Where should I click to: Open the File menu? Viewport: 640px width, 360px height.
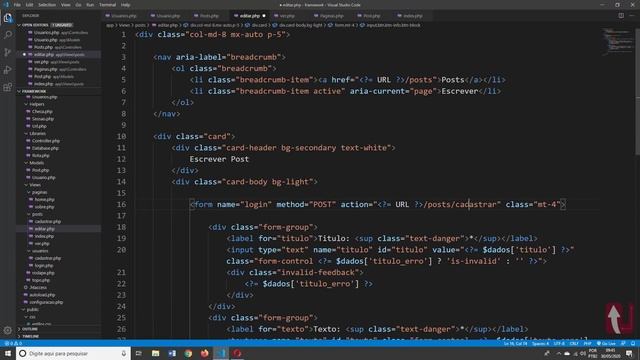point(17,5)
